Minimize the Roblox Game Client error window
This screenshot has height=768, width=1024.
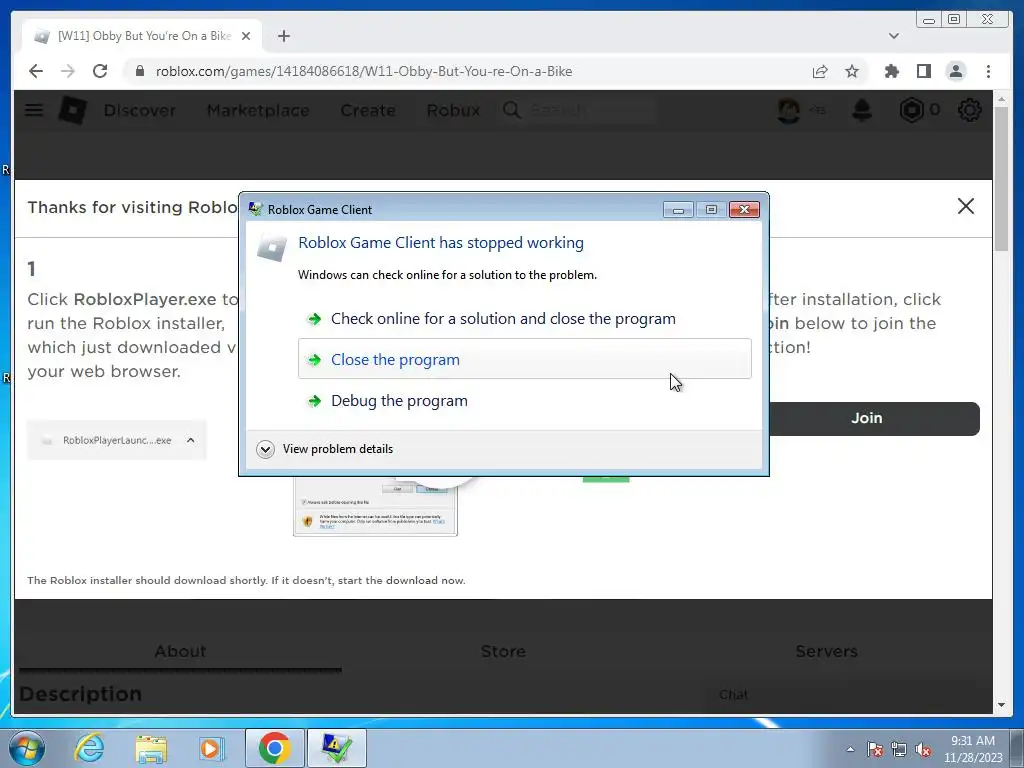(678, 210)
